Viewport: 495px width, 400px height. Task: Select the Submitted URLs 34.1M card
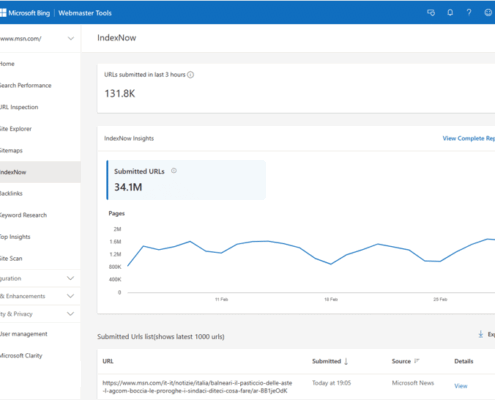(x=186, y=180)
